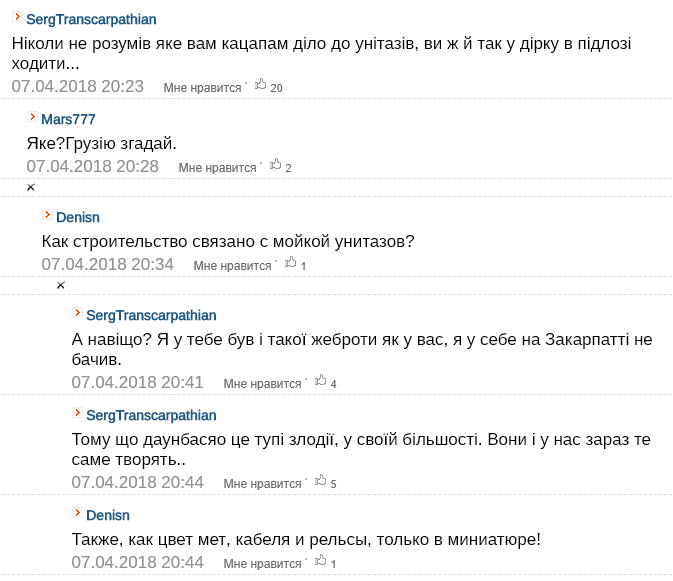Open Denisn profile from 20:34 comment
Viewport: 673px width, 581px height.
pyautogui.click(x=78, y=217)
